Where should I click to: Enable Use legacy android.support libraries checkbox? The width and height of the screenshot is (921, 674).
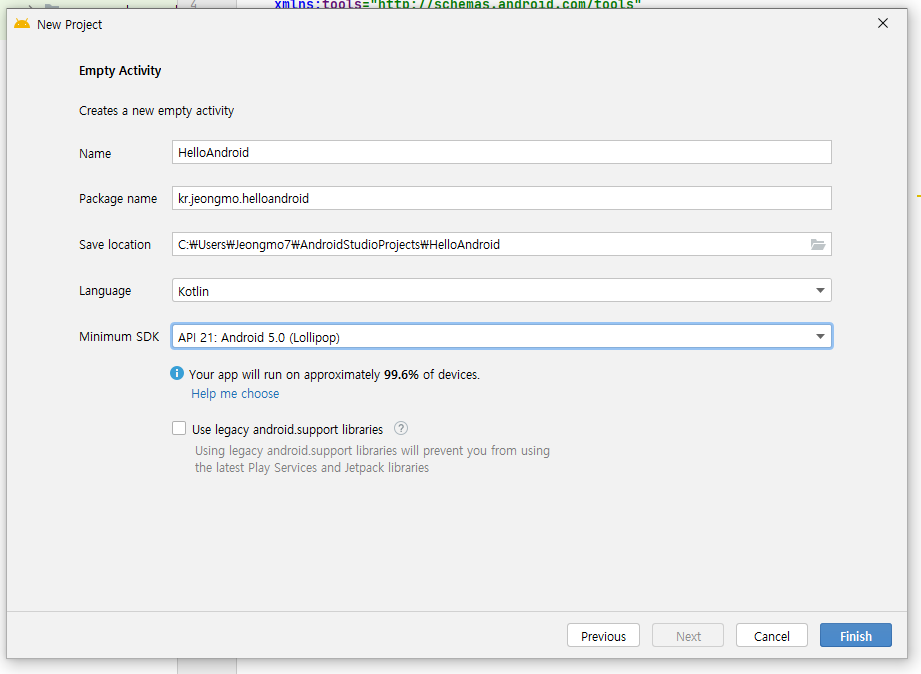179,428
